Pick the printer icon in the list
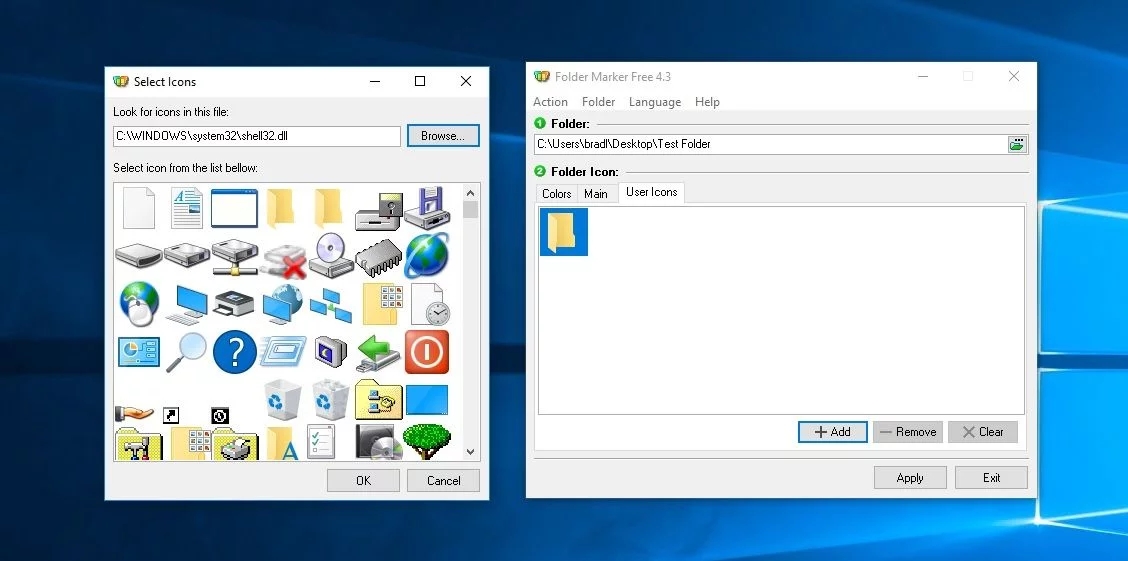 click(235, 304)
